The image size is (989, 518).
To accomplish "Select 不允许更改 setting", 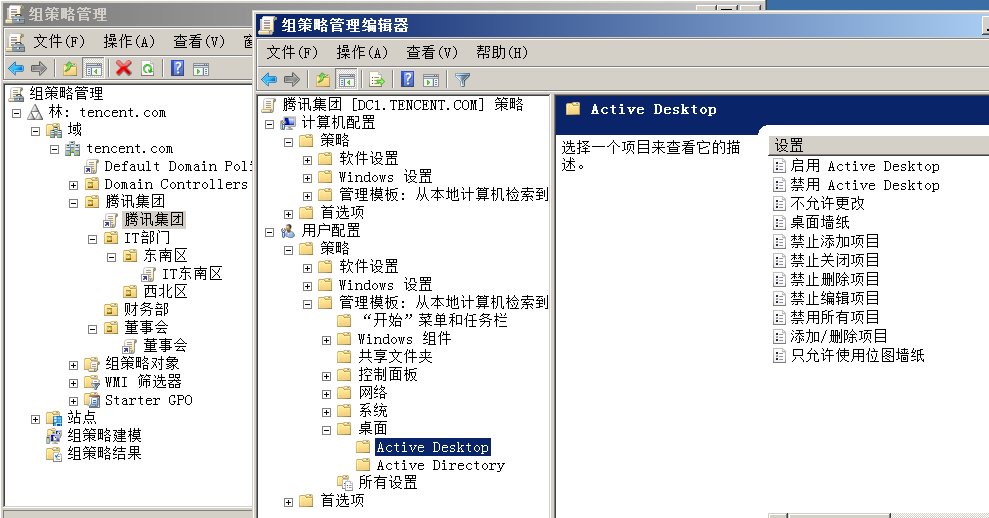I will click(x=827, y=204).
